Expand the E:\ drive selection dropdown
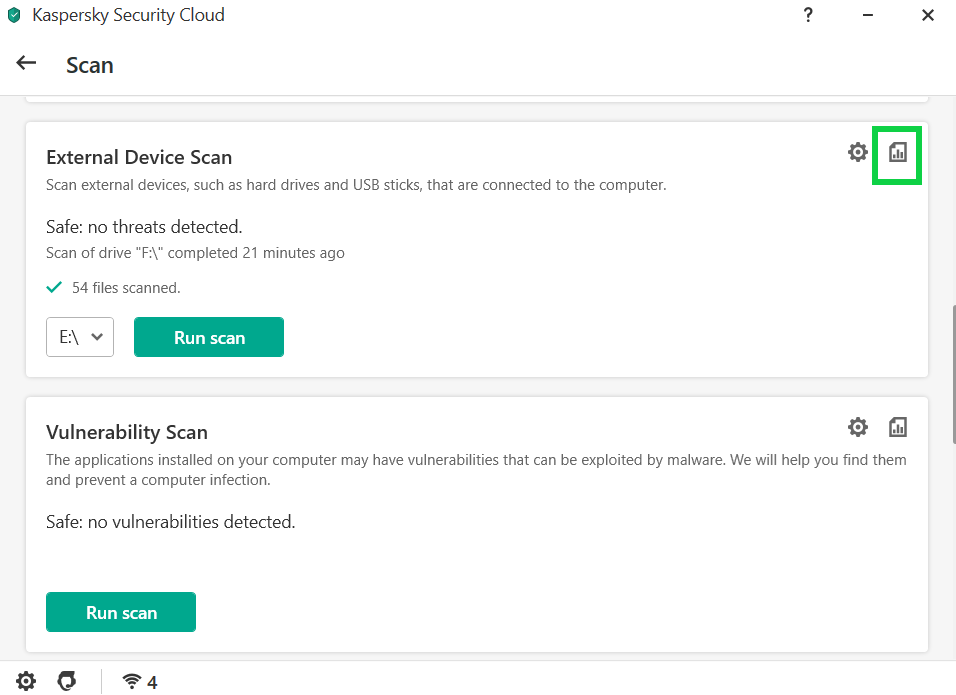The height and width of the screenshot is (695, 956). [x=80, y=337]
